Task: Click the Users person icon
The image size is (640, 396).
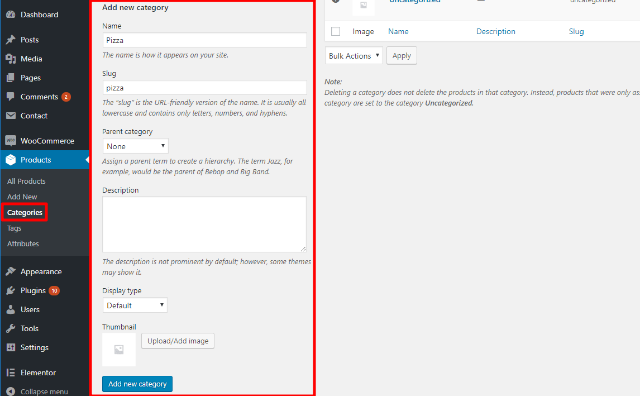Action: click(x=11, y=309)
